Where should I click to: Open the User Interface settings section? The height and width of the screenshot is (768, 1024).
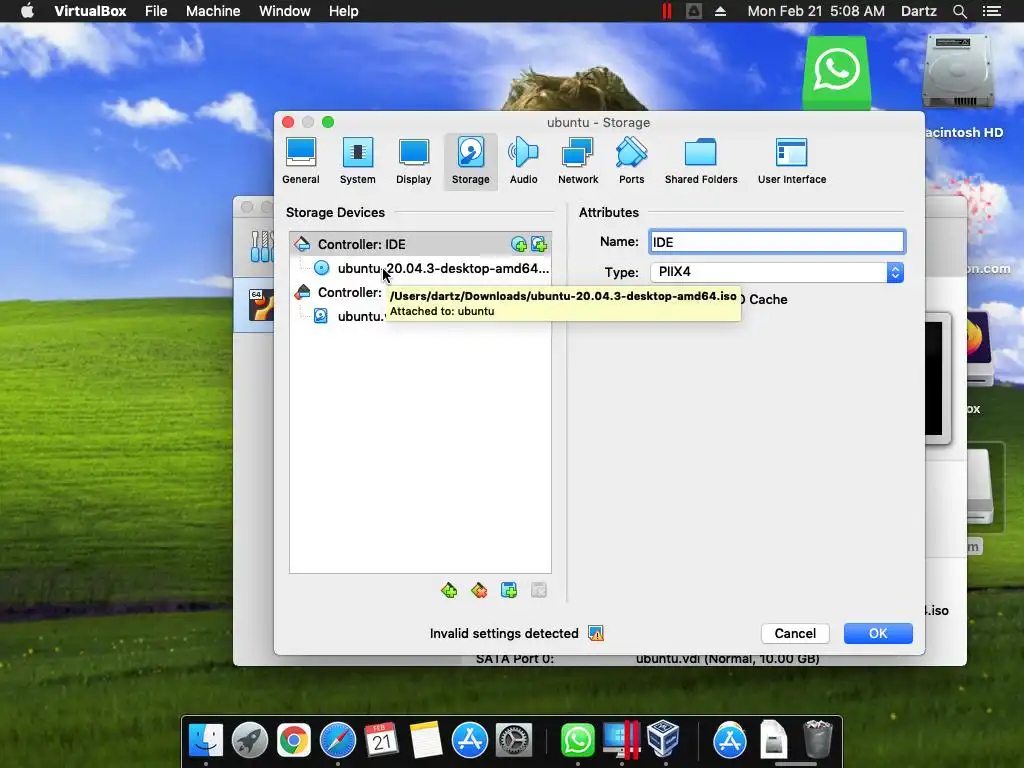tap(792, 161)
